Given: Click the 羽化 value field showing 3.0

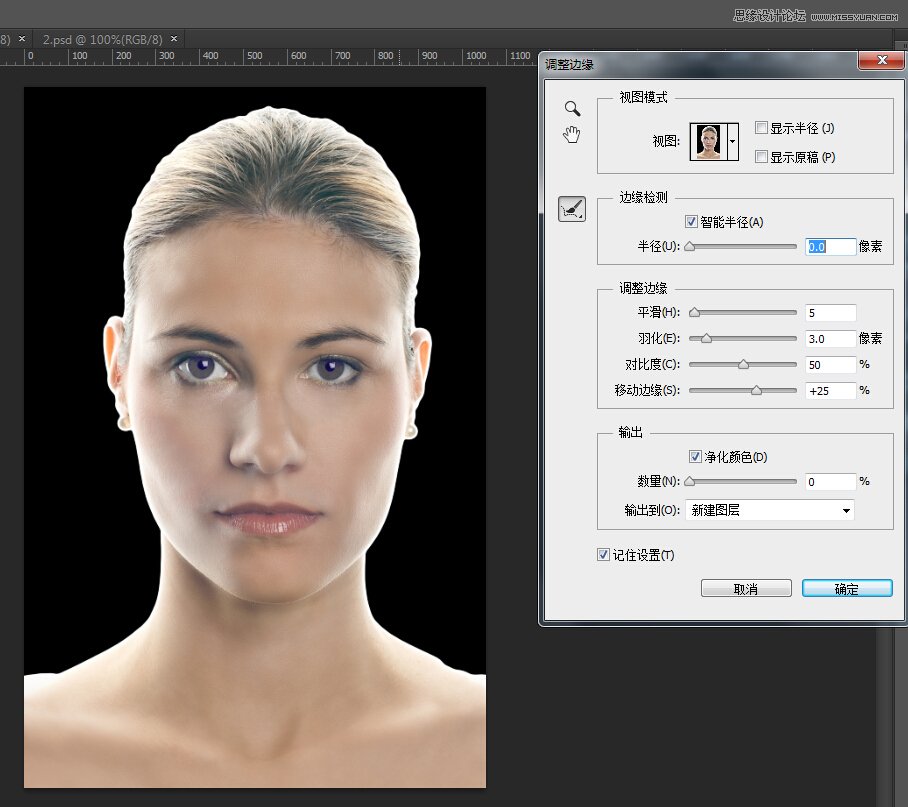Looking at the screenshot, I should tap(830, 339).
